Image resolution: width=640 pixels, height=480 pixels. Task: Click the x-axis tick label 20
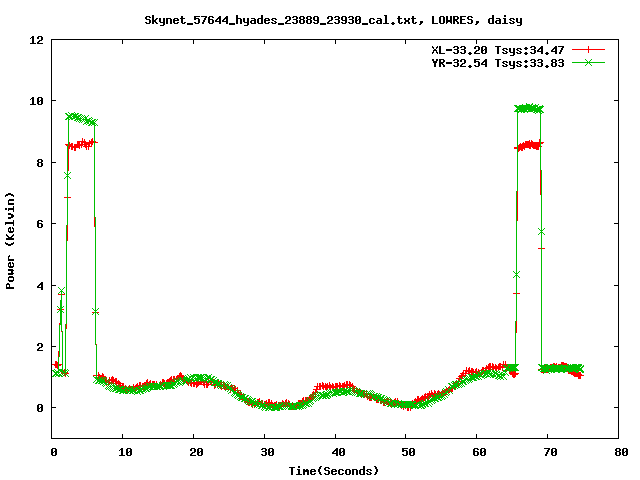(x=196, y=452)
